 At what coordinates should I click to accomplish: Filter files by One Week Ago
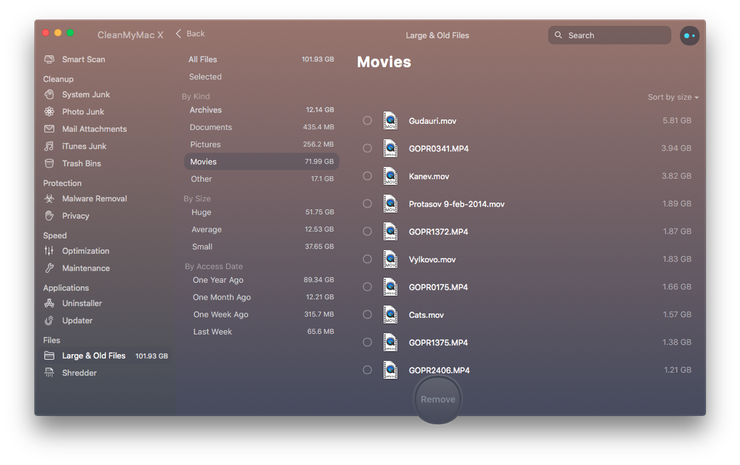(261, 314)
